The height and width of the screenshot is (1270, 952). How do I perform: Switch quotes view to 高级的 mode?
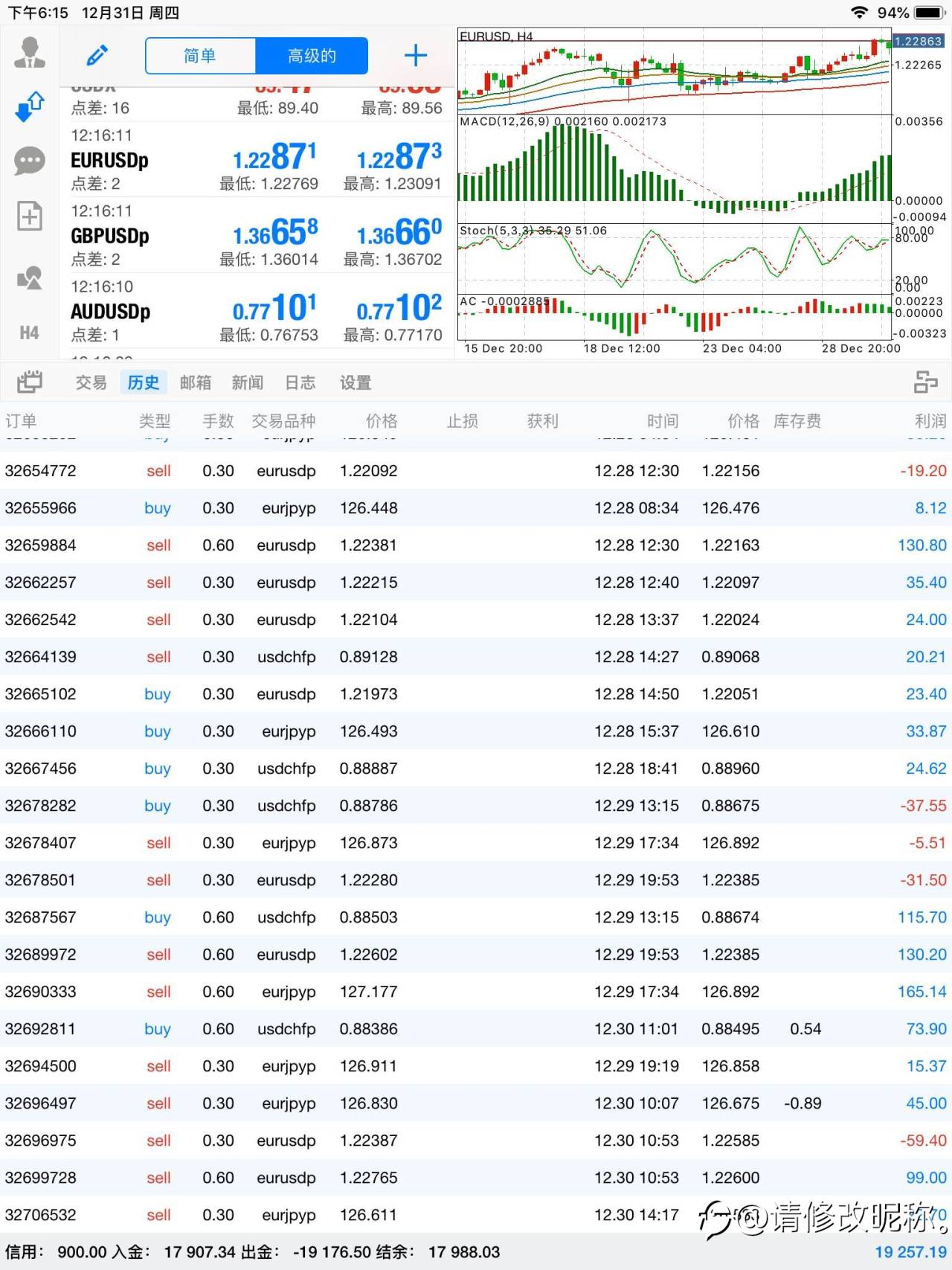(x=312, y=56)
